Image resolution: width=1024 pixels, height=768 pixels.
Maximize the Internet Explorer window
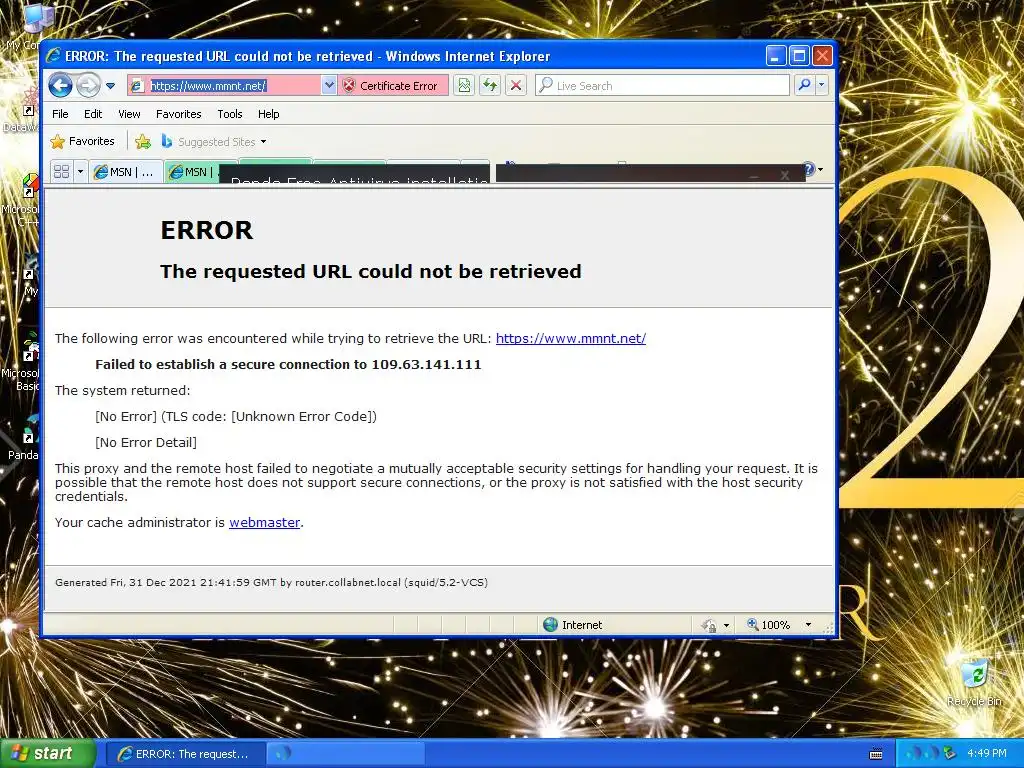[799, 56]
